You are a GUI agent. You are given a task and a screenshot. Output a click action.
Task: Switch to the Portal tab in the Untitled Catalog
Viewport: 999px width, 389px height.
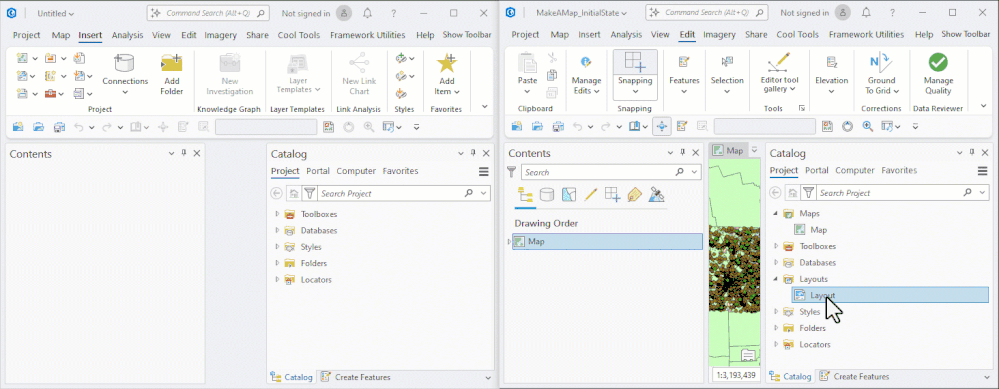318,171
